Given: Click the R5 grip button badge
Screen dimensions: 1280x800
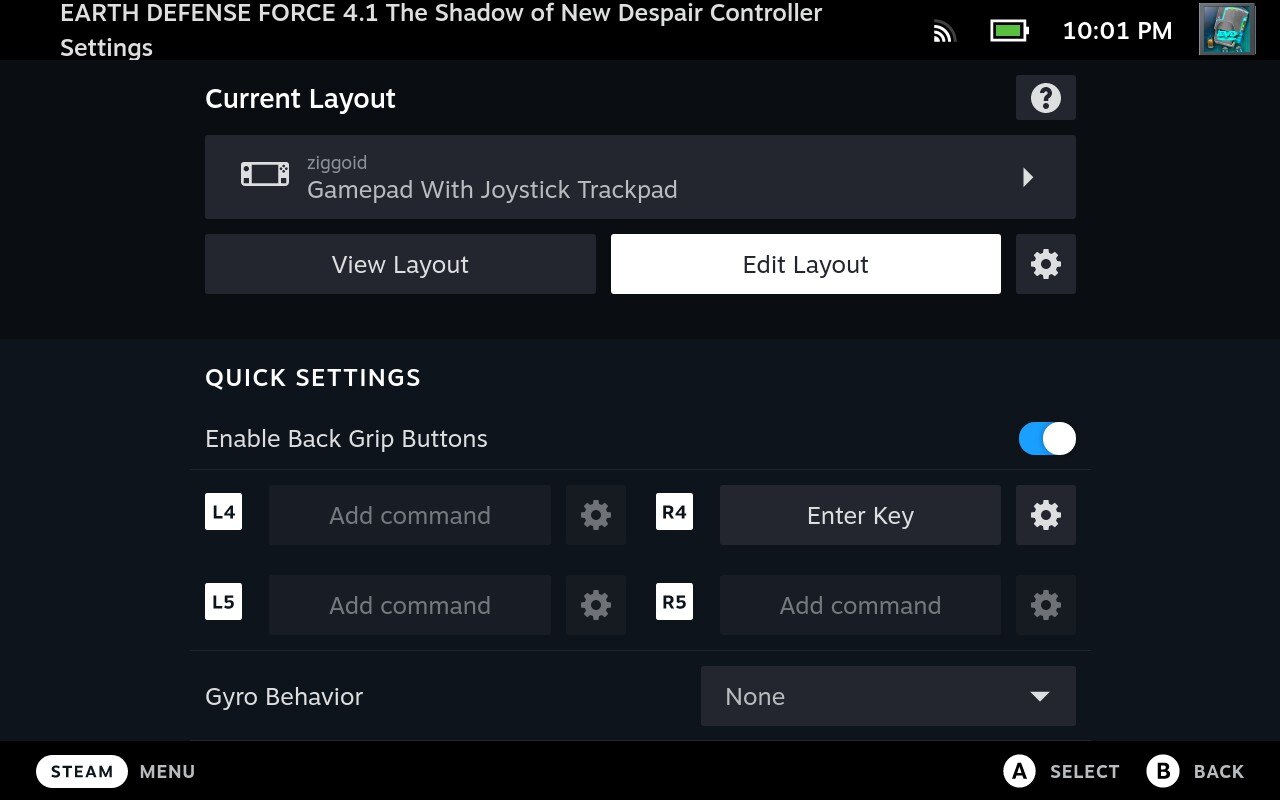Looking at the screenshot, I should pos(675,602).
